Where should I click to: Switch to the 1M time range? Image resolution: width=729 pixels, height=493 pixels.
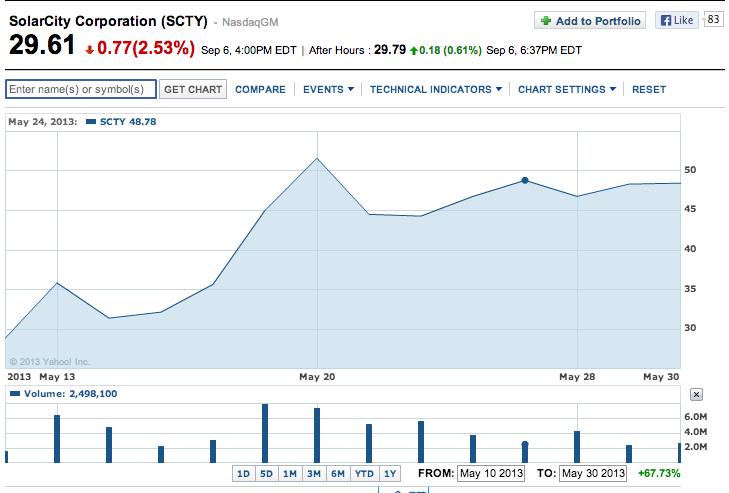point(290,473)
